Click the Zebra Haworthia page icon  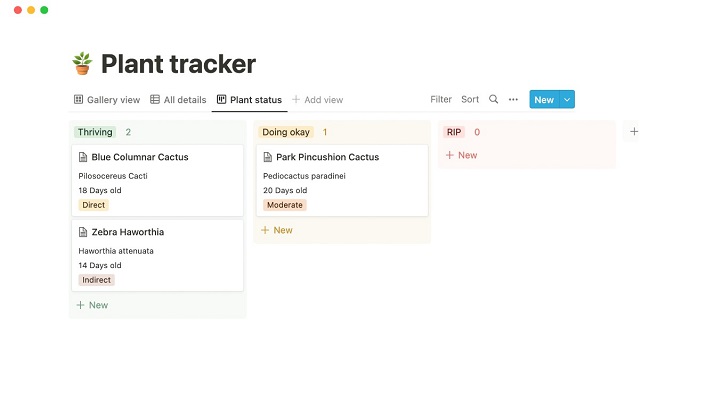click(84, 232)
